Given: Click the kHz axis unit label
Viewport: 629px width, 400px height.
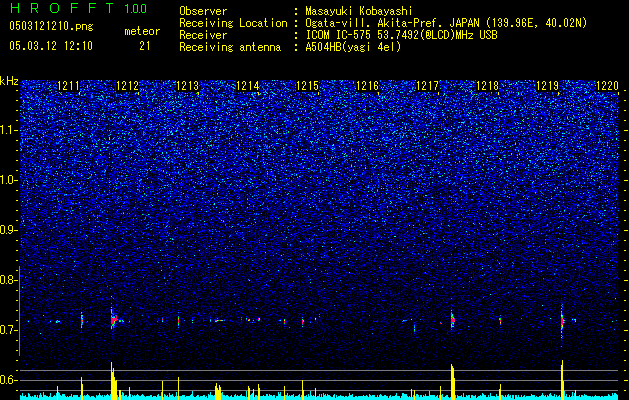Looking at the screenshot, I should click(9, 81).
